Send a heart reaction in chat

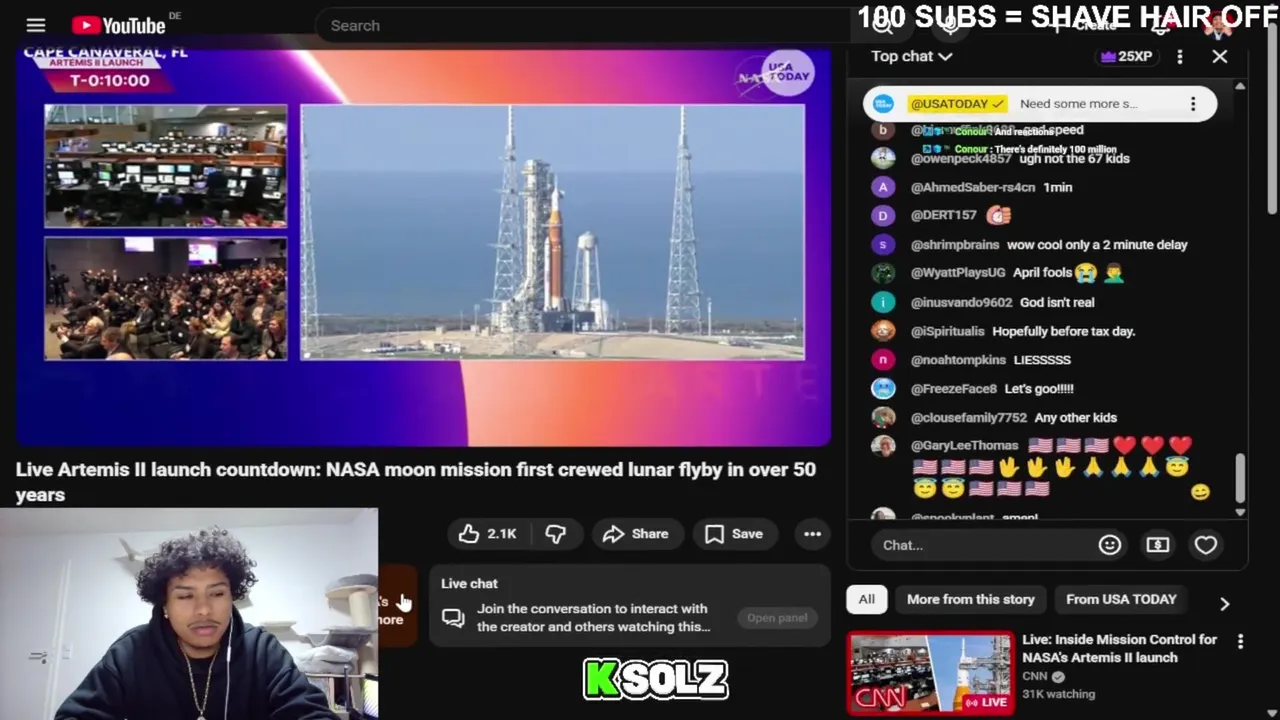pos(1205,545)
